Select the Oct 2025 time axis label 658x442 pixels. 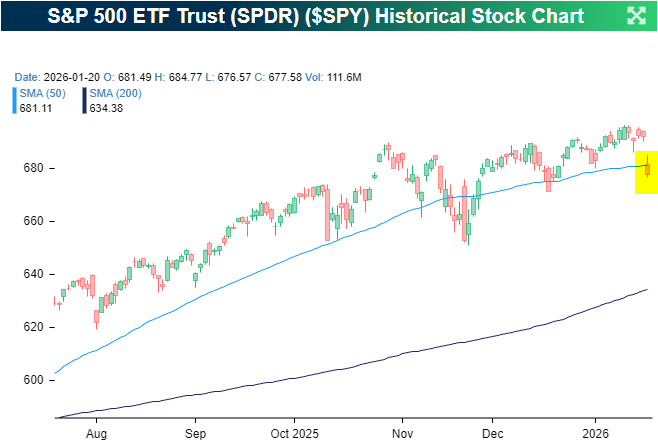[x=294, y=436]
